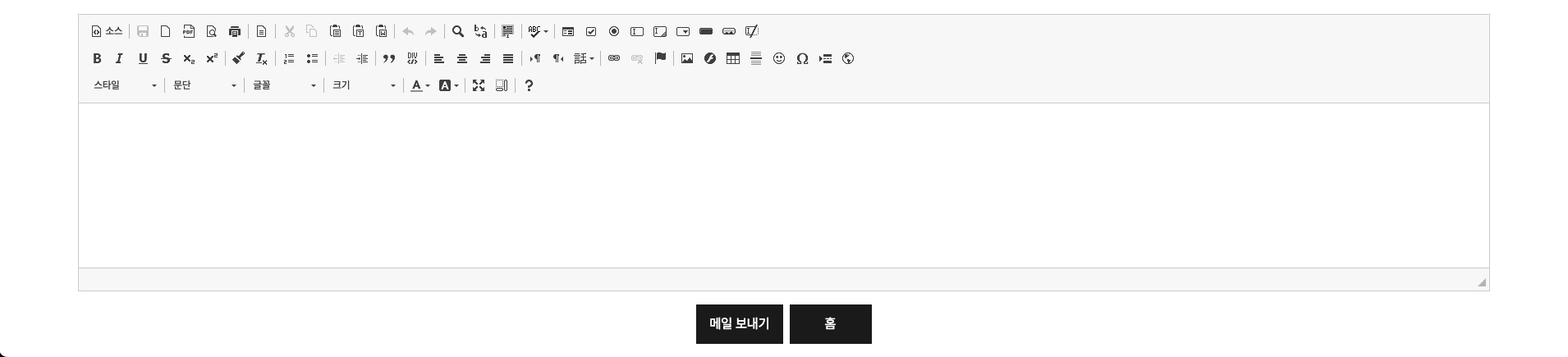
Task: Open the 크기 font size dropdown
Action: pyautogui.click(x=364, y=86)
